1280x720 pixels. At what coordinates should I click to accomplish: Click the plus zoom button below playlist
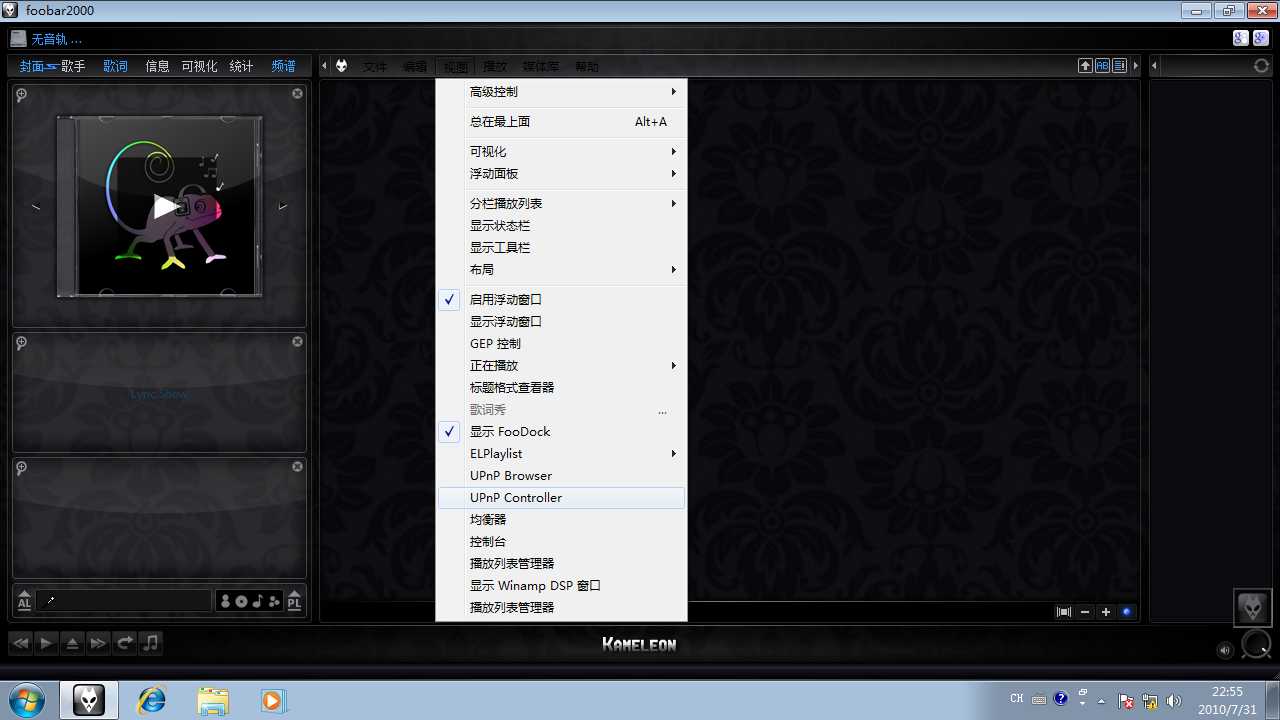[x=1106, y=612]
